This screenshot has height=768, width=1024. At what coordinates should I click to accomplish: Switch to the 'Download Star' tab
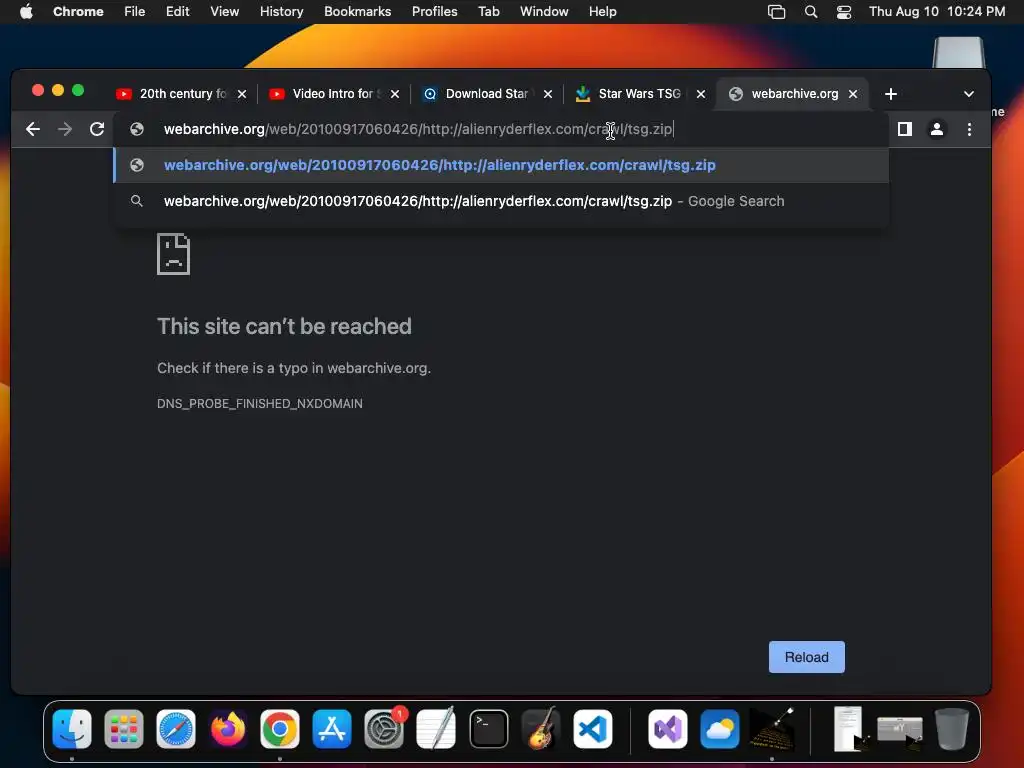(x=479, y=94)
